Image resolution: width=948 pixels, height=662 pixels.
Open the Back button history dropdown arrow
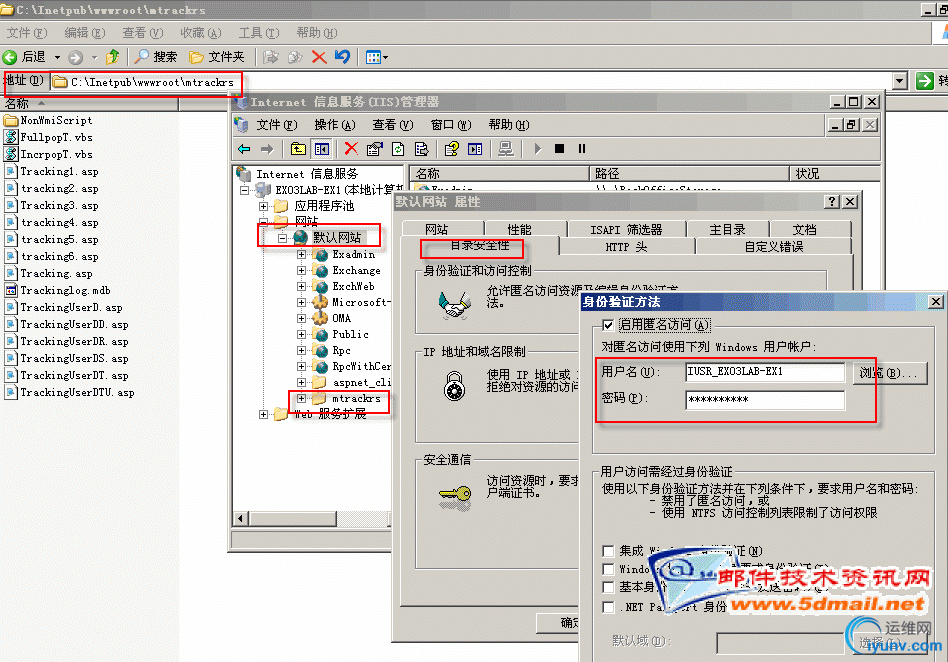click(x=57, y=57)
